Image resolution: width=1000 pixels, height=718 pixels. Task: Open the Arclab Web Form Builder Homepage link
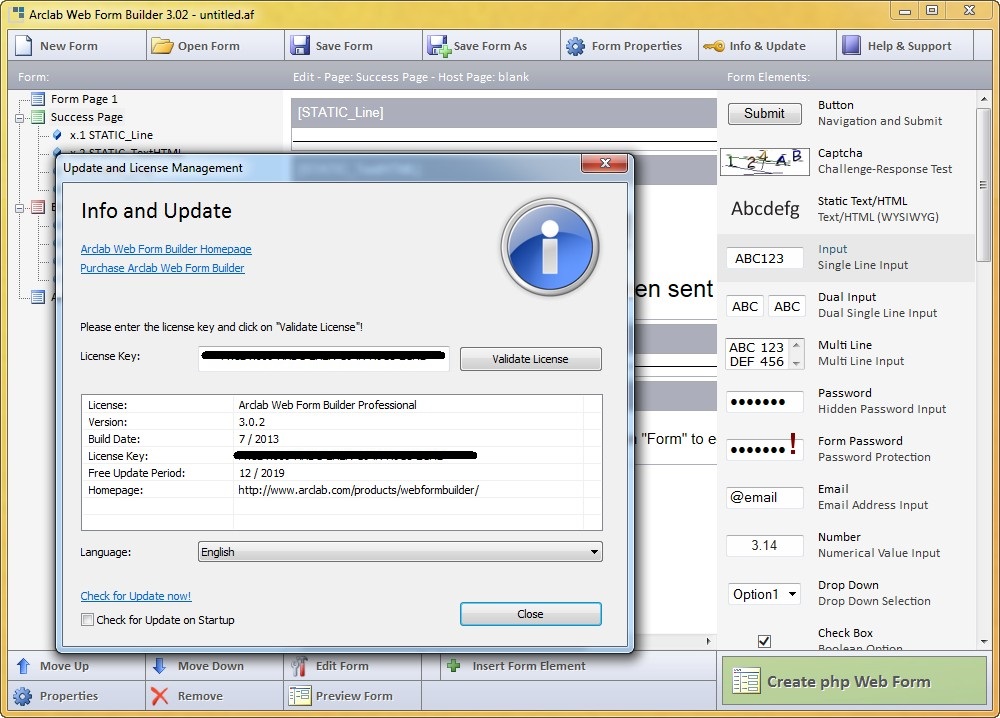(165, 249)
